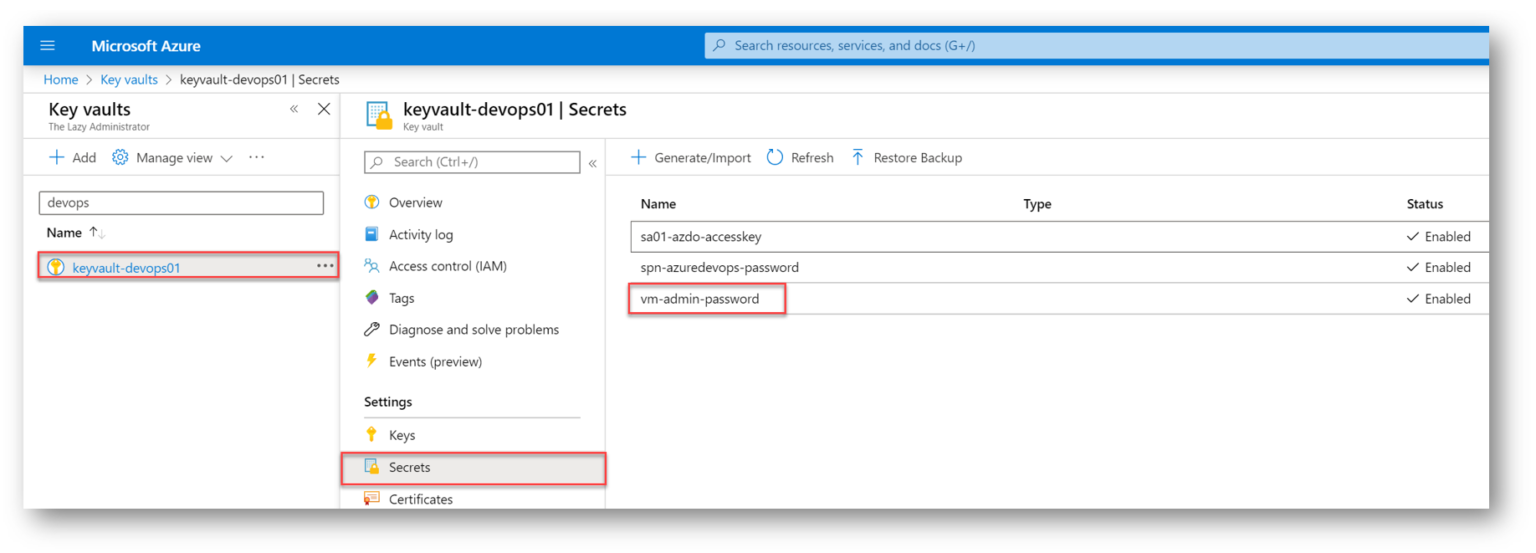Click the Name column header in secrets table
Screen dimensions: 1536x553
coord(658,204)
